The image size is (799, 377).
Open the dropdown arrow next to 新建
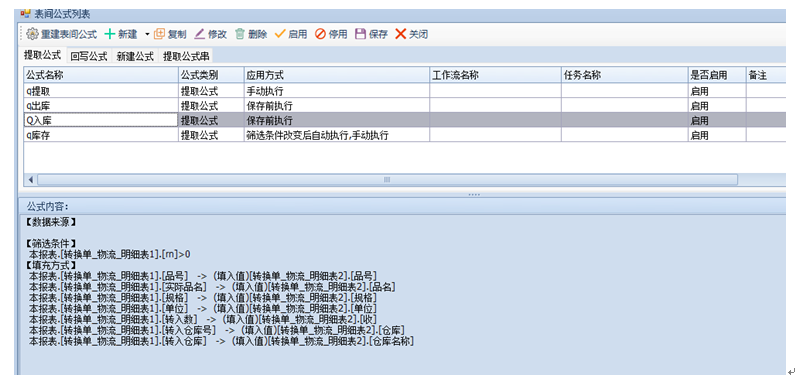(147, 34)
